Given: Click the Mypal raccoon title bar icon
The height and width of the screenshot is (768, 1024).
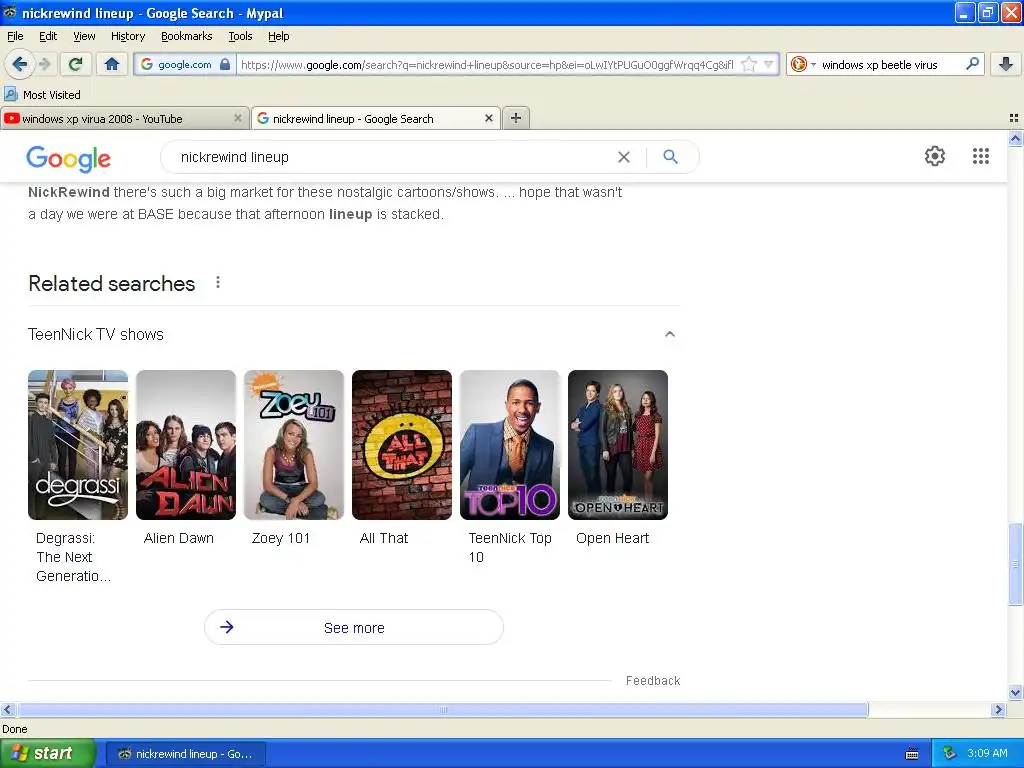Looking at the screenshot, I should coord(10,12).
